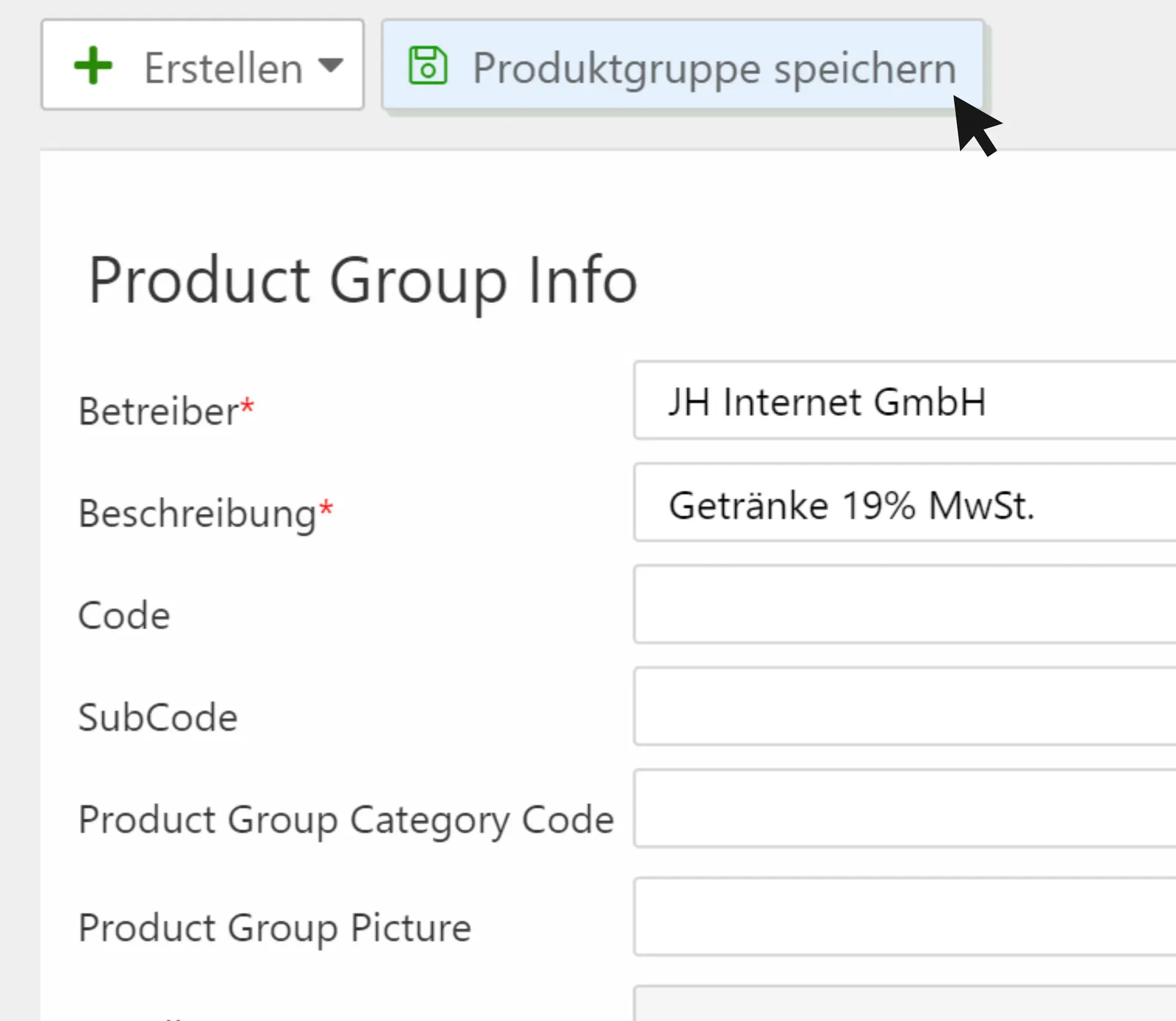Click the floppy disk save icon
Viewport: 1176px width, 1021px height.
pyautogui.click(x=429, y=67)
